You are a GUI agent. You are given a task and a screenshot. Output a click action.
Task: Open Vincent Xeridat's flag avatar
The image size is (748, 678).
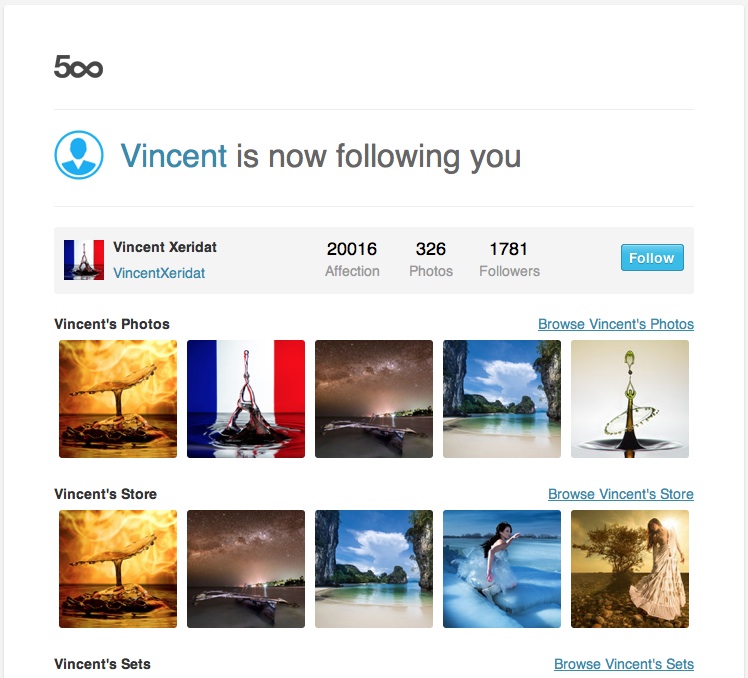pos(84,259)
